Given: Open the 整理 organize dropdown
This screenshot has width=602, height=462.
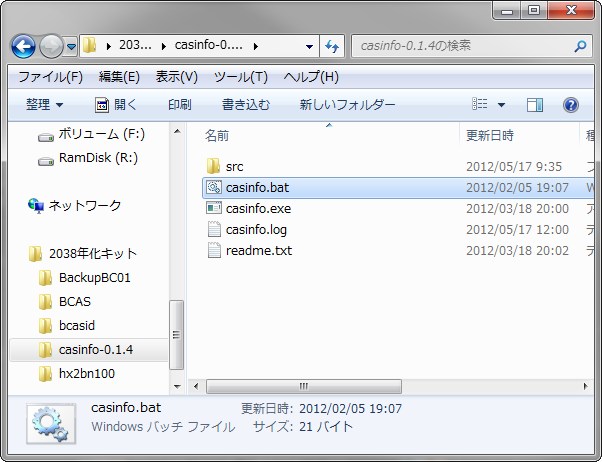Looking at the screenshot, I should coord(44,104).
